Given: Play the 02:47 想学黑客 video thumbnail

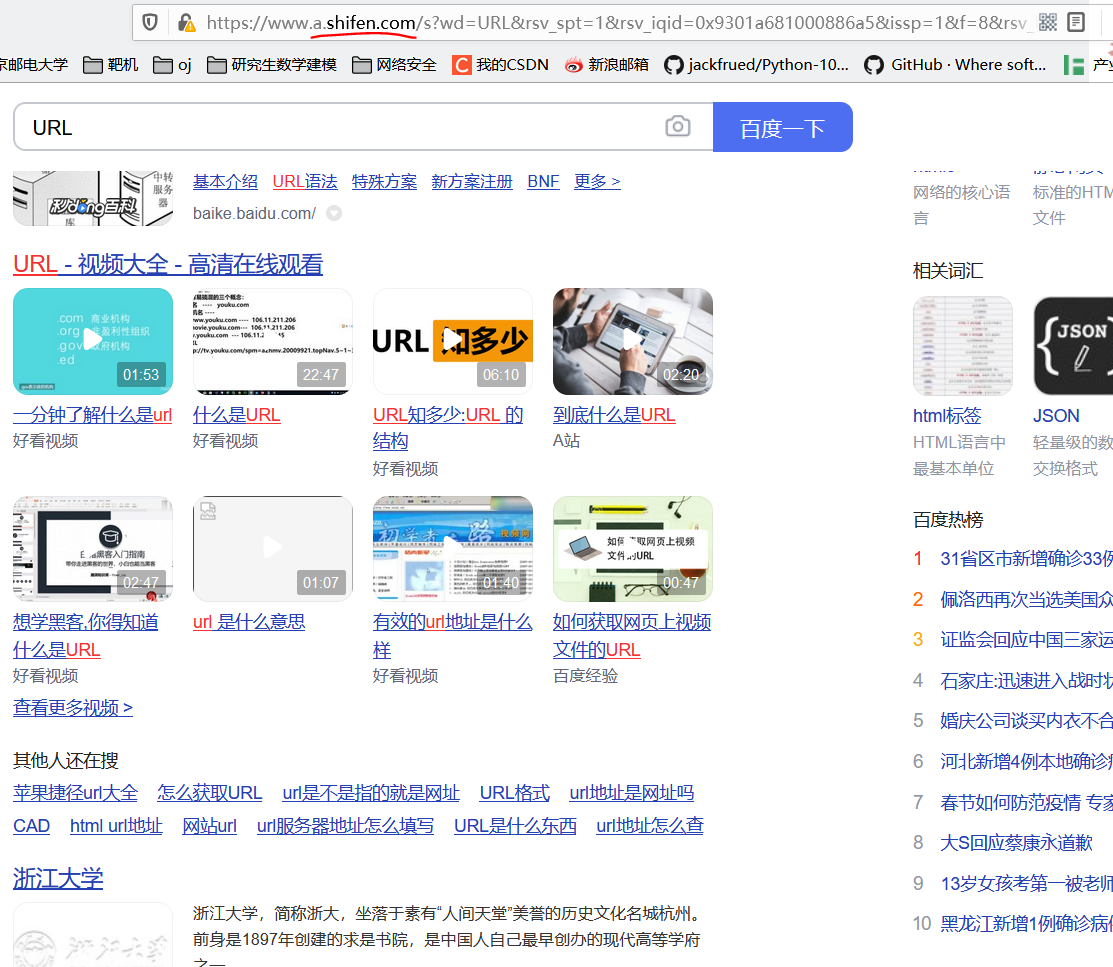Looking at the screenshot, I should click(x=93, y=548).
